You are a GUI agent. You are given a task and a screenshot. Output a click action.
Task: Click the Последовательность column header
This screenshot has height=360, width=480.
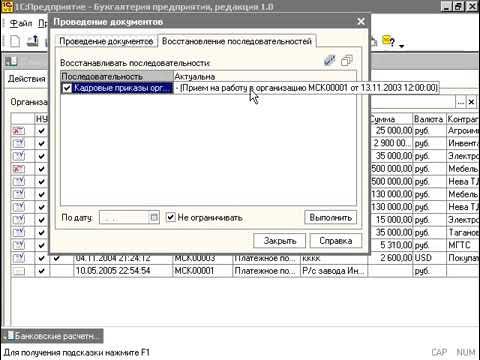[117, 76]
